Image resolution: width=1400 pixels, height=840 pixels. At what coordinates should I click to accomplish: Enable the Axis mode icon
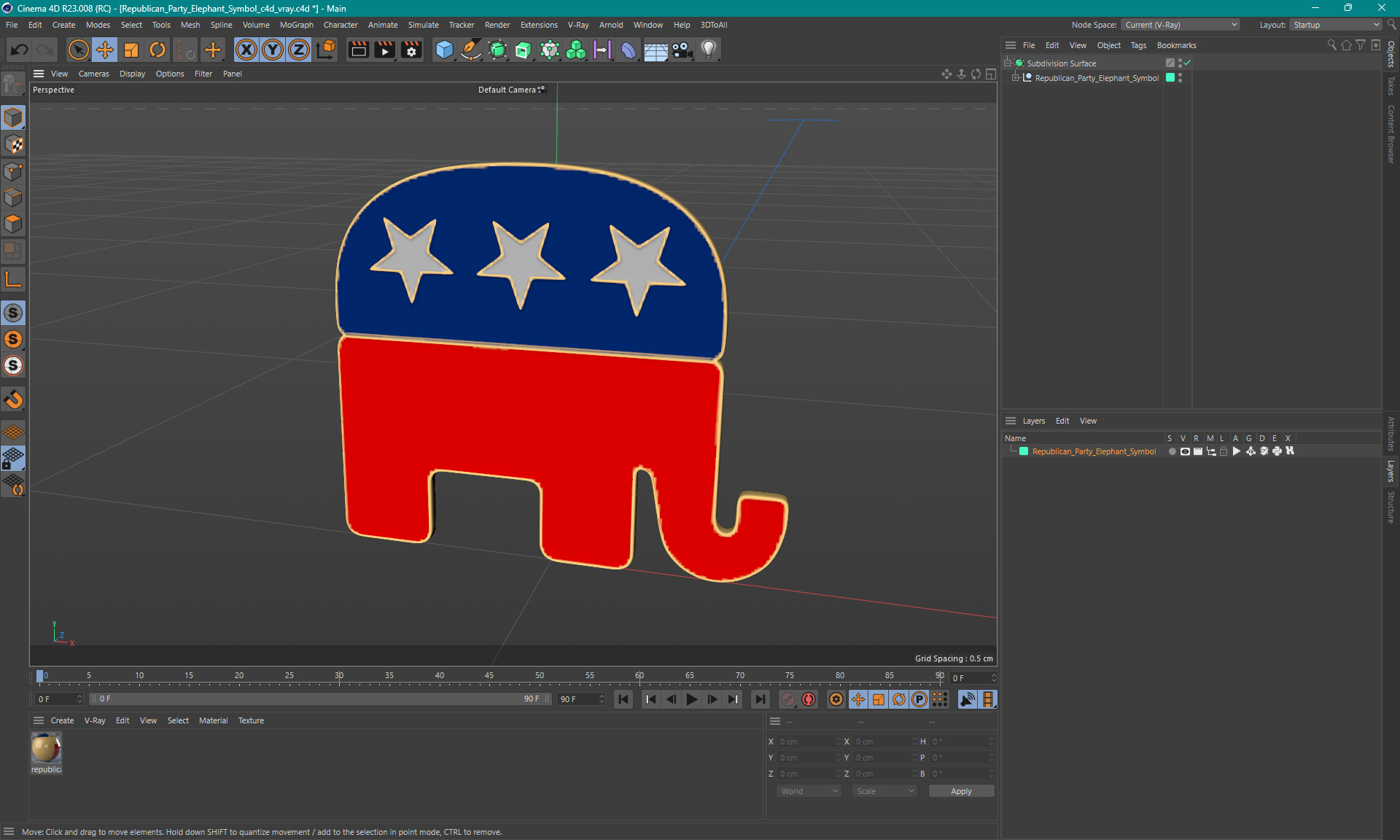(13, 279)
